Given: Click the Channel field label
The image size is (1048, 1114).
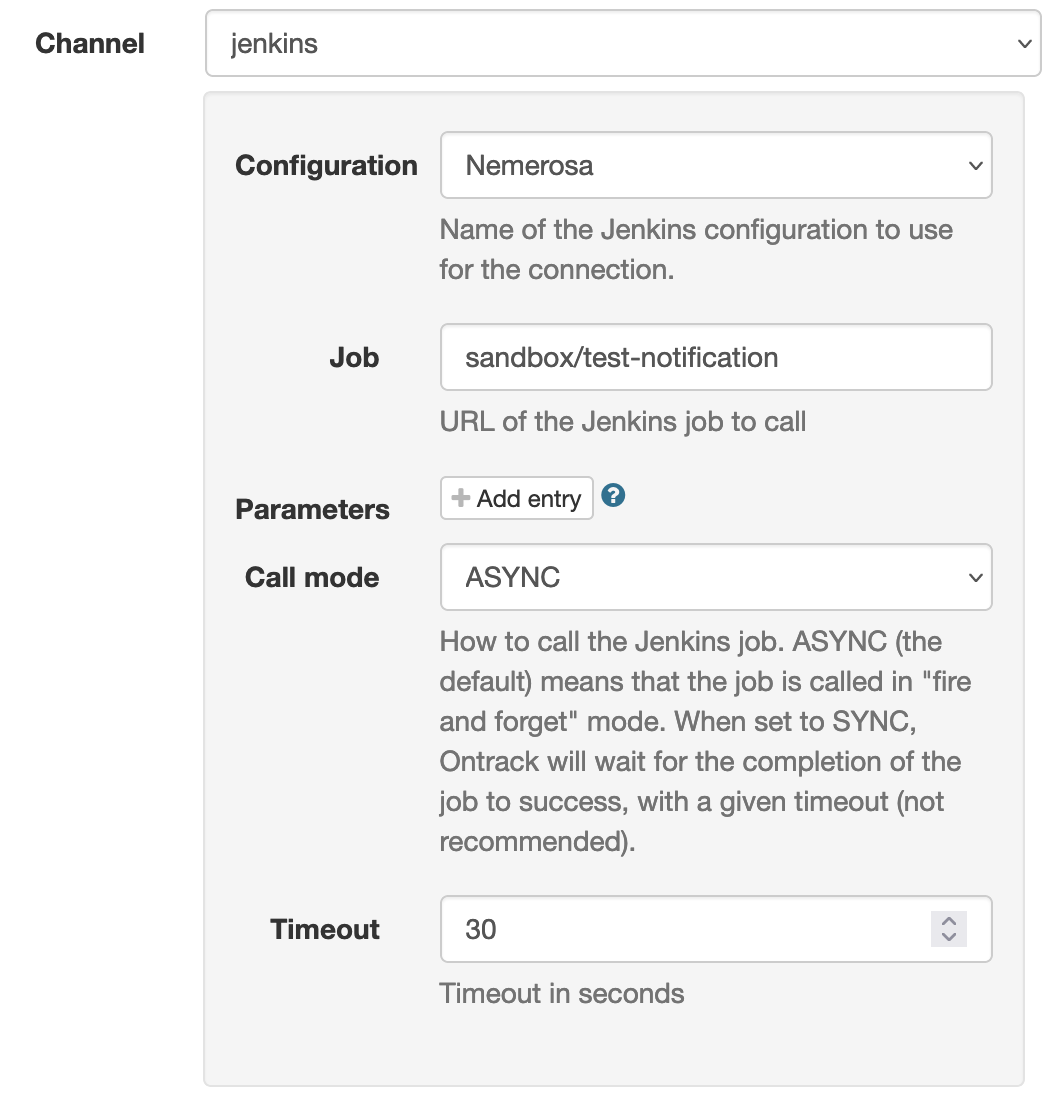Looking at the screenshot, I should pos(90,44).
